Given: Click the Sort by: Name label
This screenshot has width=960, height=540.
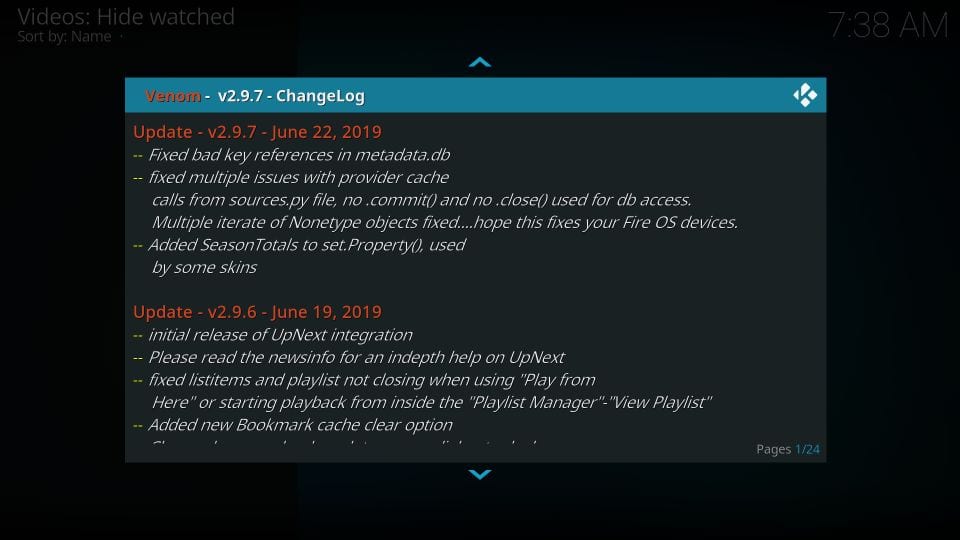Looking at the screenshot, I should (64, 37).
